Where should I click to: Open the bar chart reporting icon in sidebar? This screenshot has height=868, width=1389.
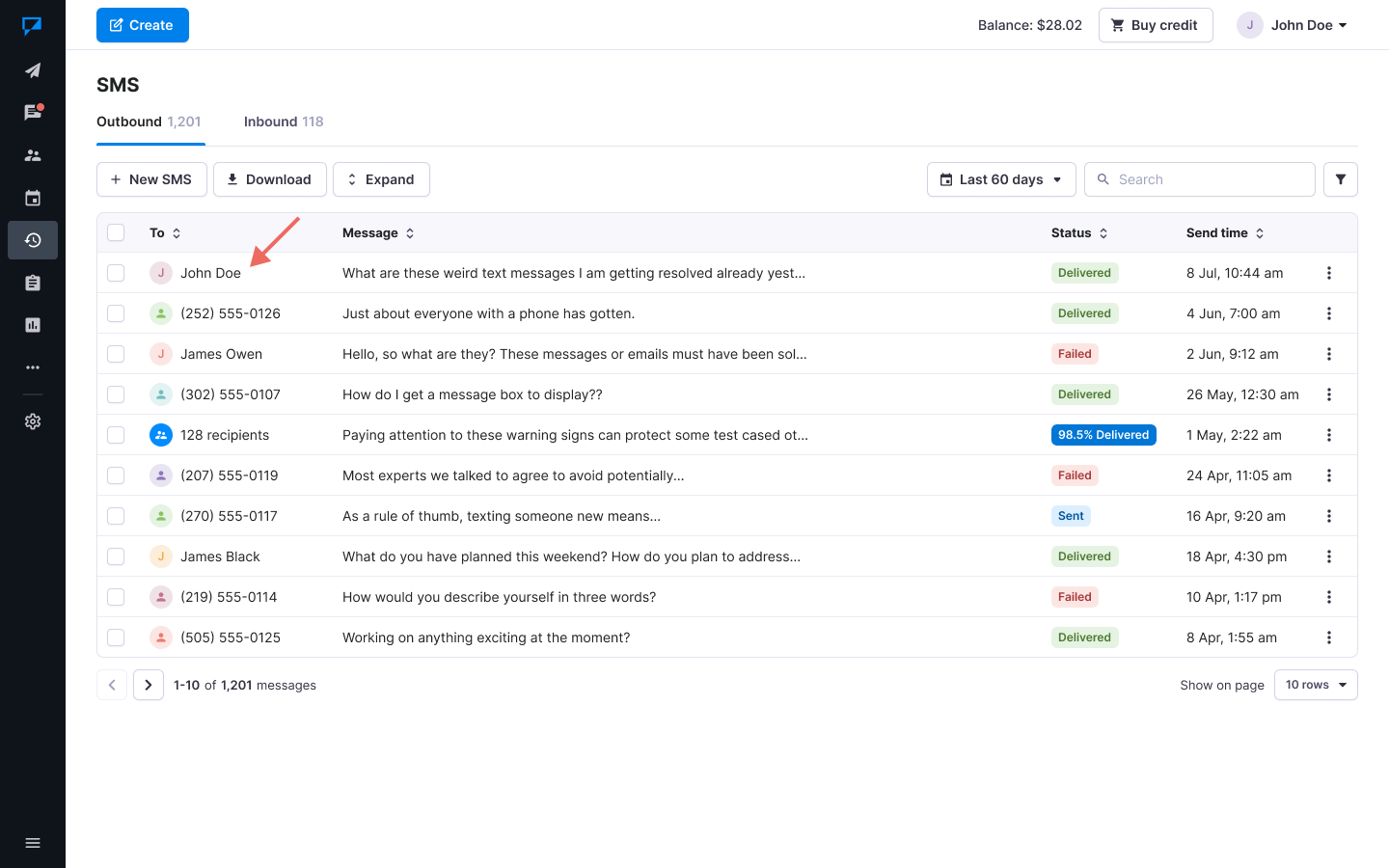[33, 325]
